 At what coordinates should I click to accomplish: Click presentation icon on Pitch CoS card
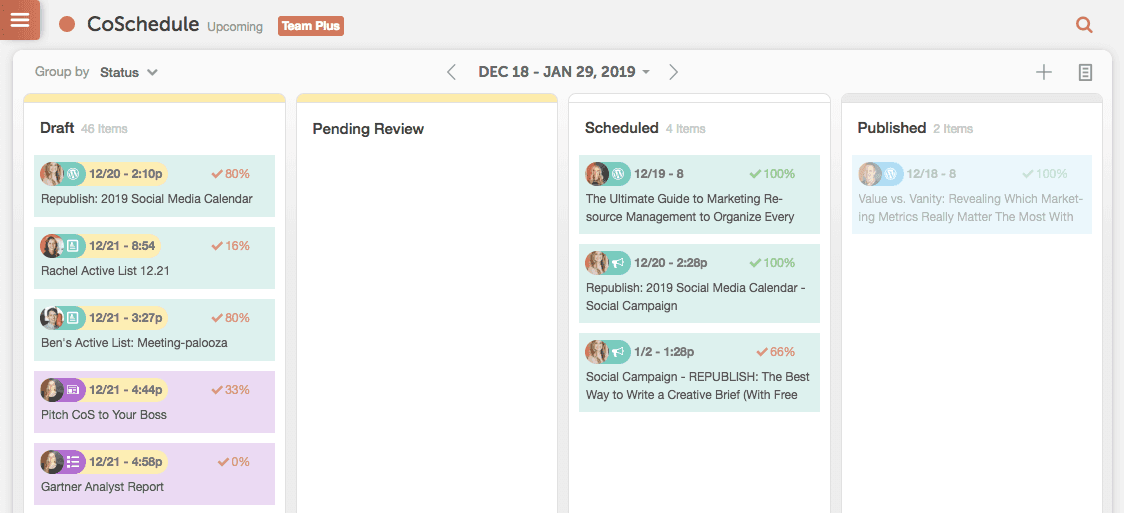73,390
